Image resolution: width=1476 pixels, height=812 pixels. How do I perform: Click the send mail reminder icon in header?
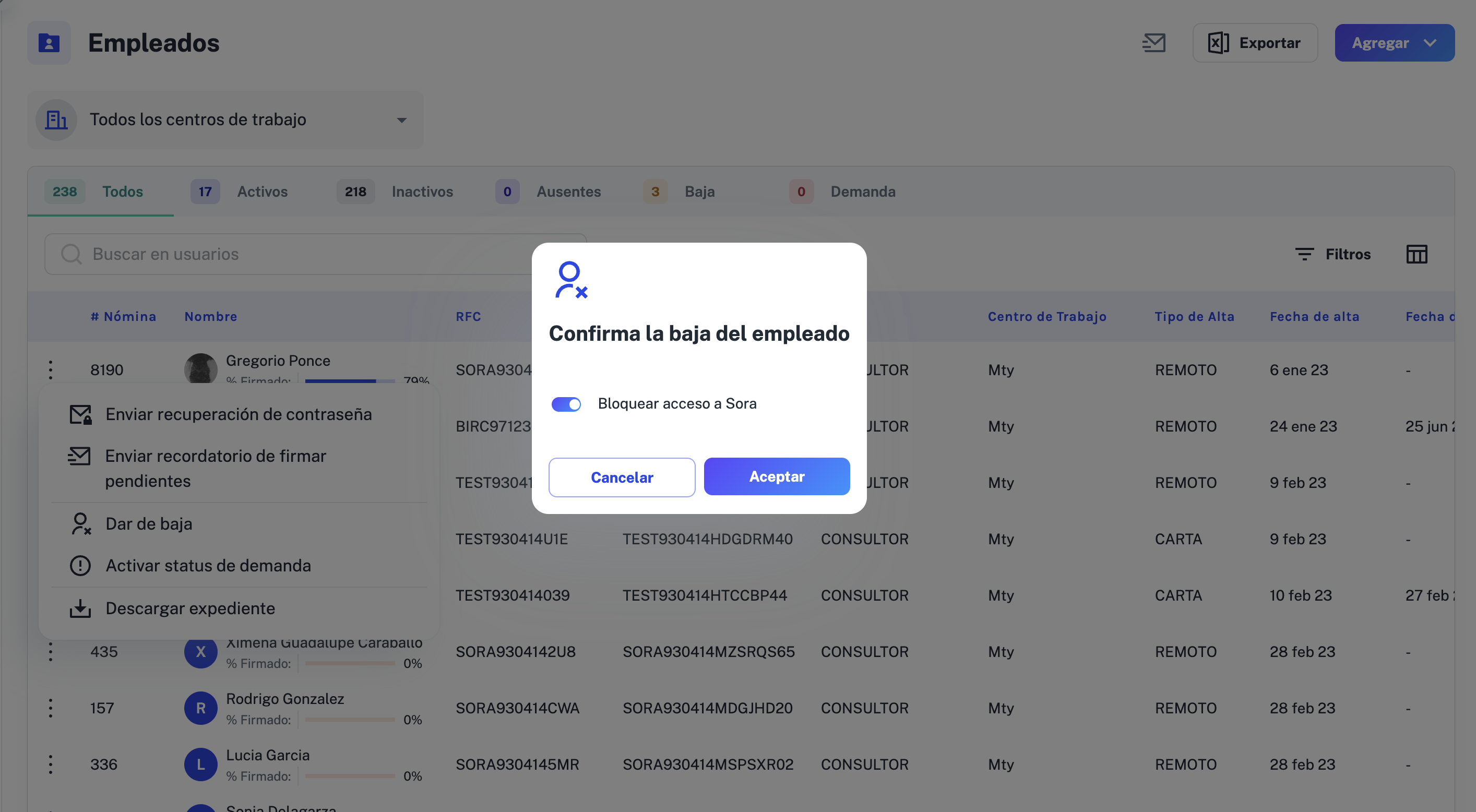[1154, 43]
